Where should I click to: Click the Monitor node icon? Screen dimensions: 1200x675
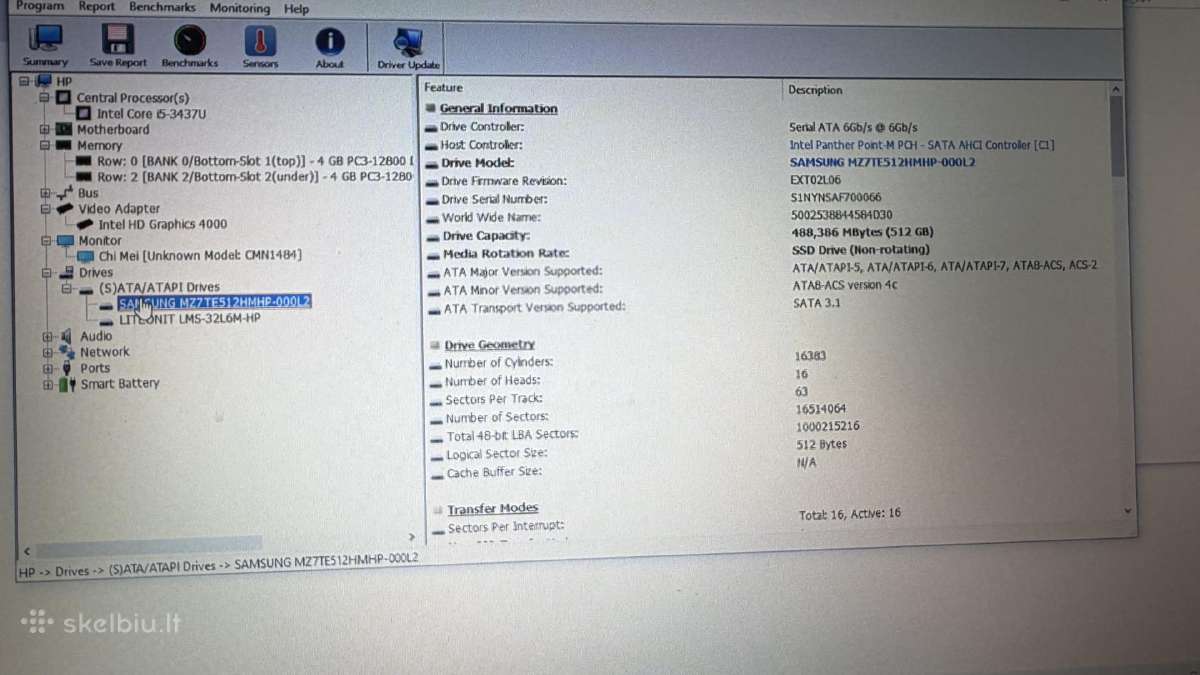point(65,240)
